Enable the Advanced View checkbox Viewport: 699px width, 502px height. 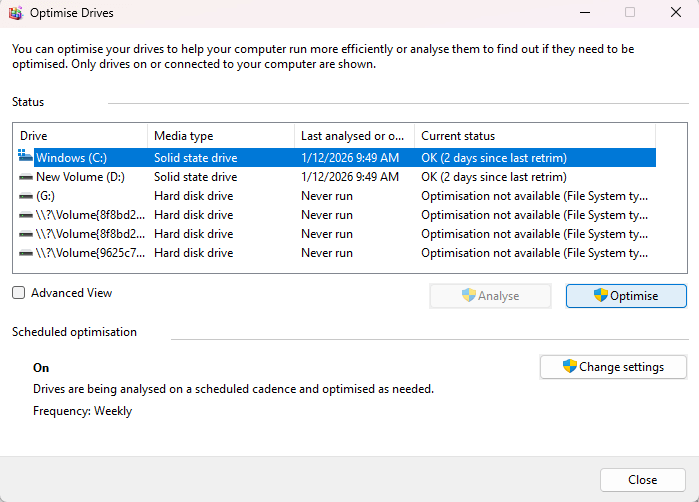(19, 293)
